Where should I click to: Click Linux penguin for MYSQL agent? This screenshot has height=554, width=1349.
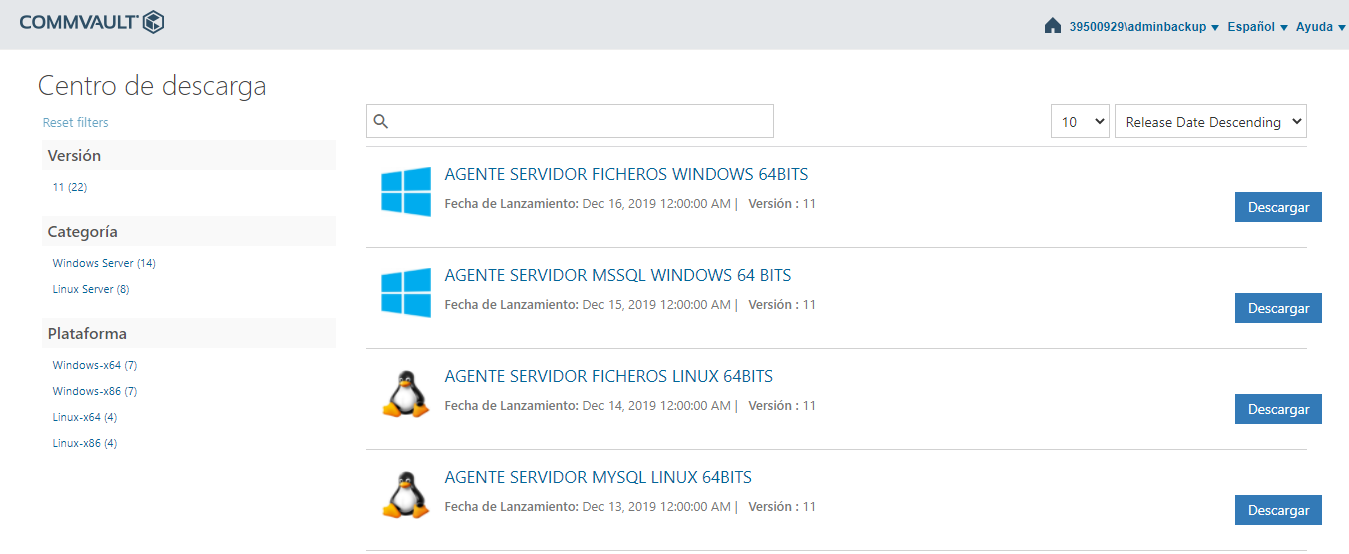406,494
